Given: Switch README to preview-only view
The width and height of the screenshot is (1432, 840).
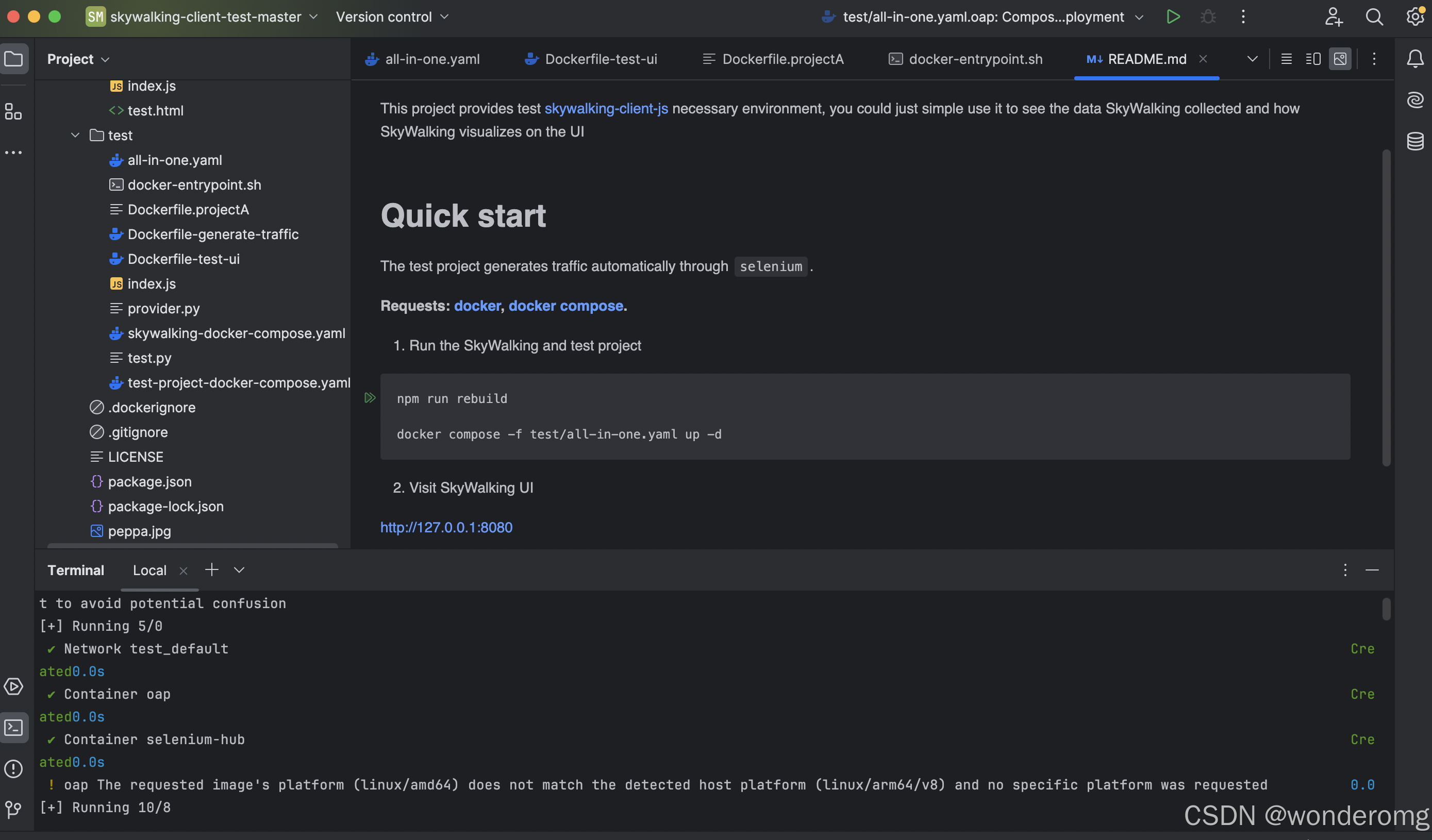Looking at the screenshot, I should coord(1340,59).
